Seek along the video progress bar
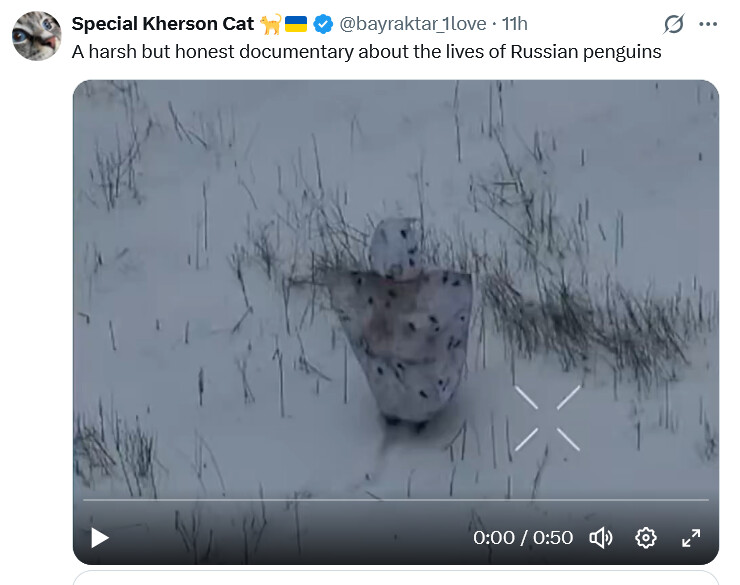This screenshot has height=585, width=740. tap(395, 500)
